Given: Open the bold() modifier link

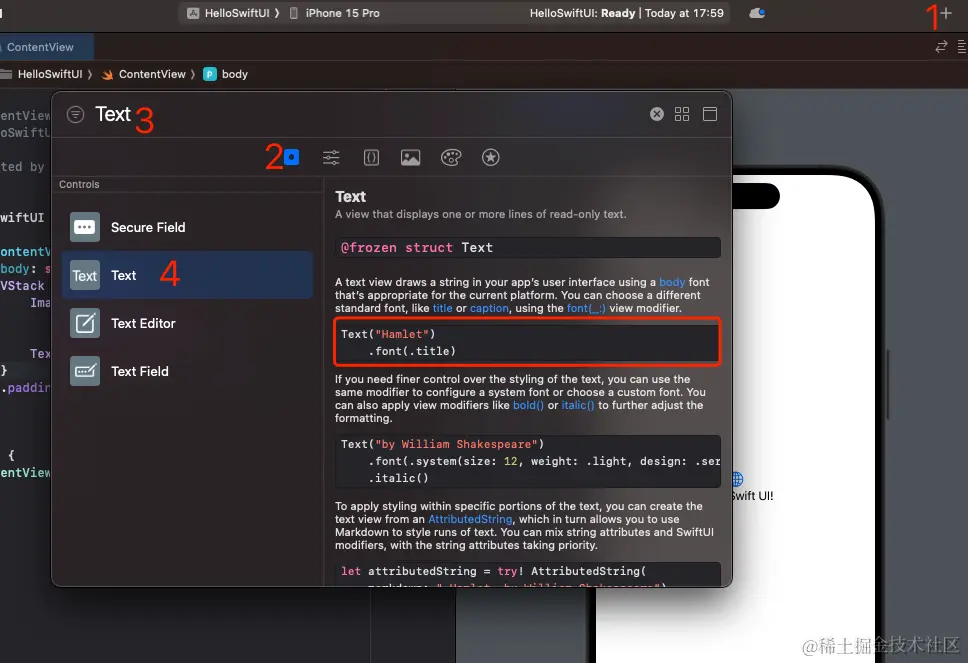Looking at the screenshot, I should coord(528,405).
